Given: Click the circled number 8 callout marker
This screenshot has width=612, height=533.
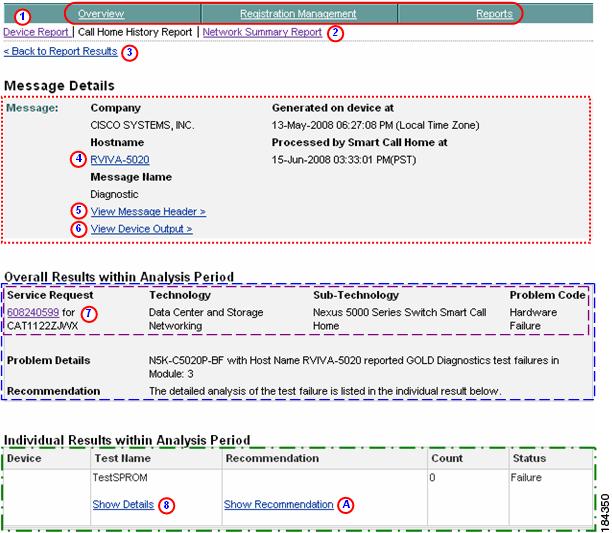Looking at the screenshot, I should pos(167,505).
